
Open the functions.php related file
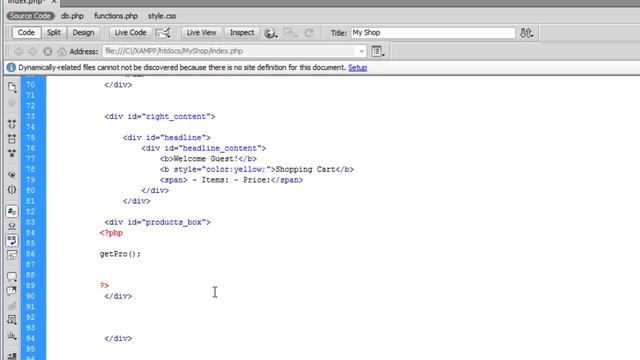pyautogui.click(x=116, y=16)
